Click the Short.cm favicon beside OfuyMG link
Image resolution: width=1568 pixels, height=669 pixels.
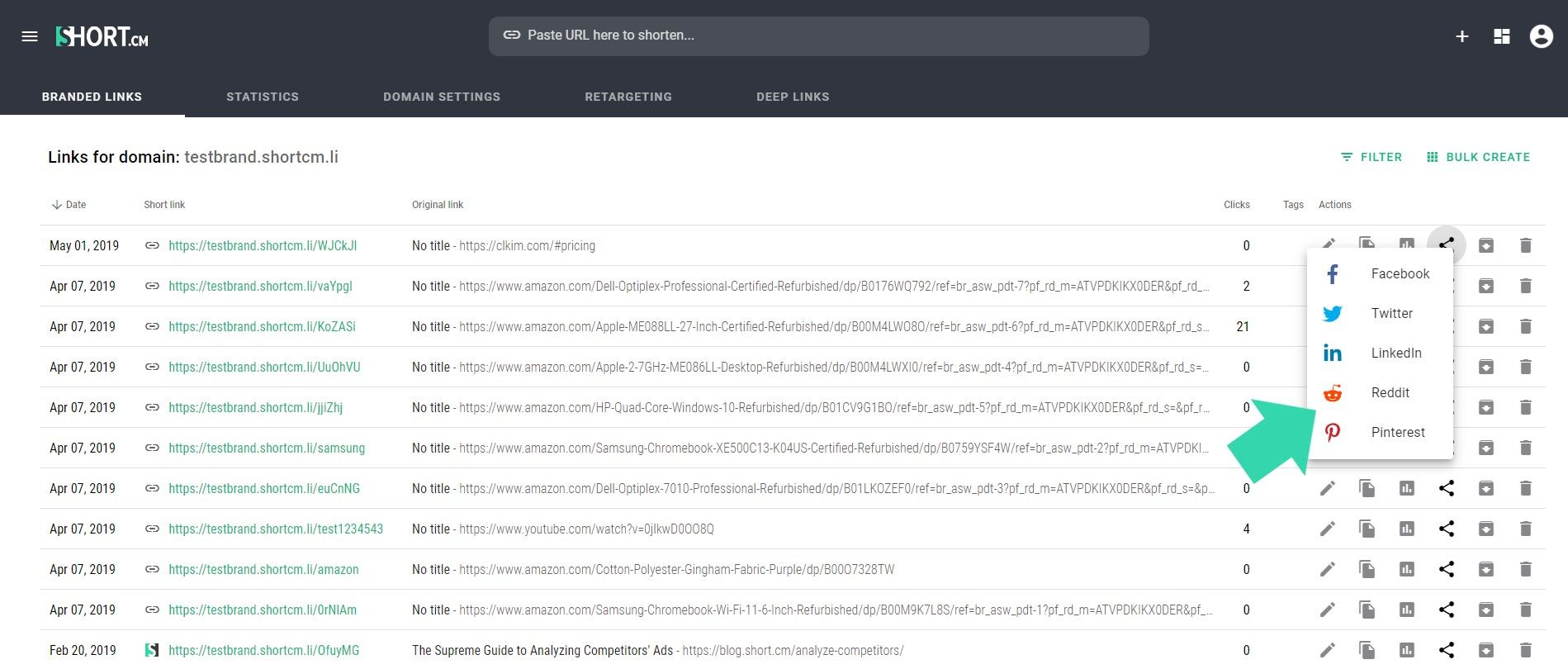152,650
